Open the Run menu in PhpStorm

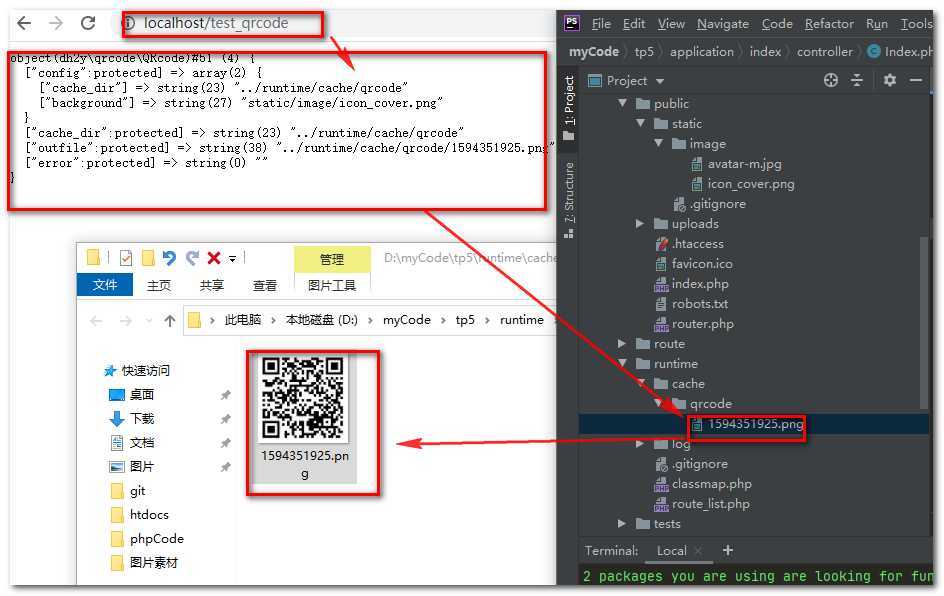coord(877,23)
